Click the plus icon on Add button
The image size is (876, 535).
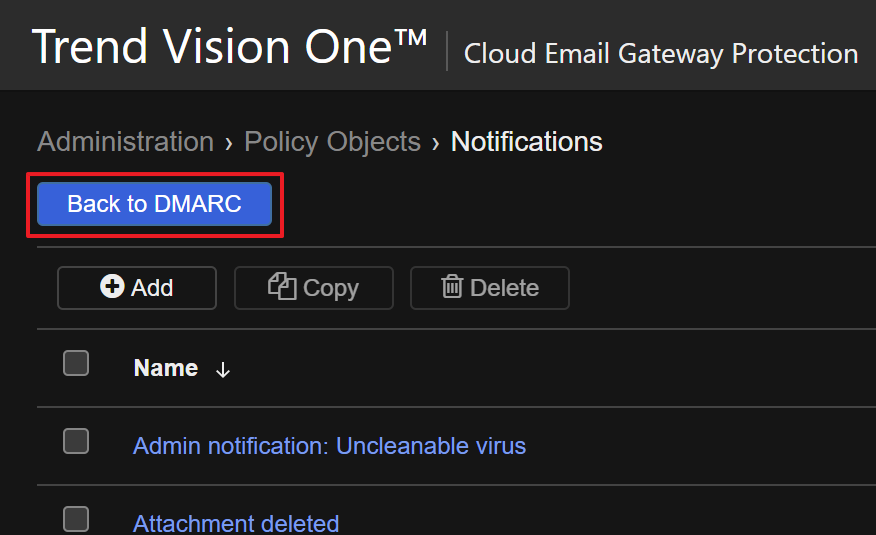[x=113, y=287]
